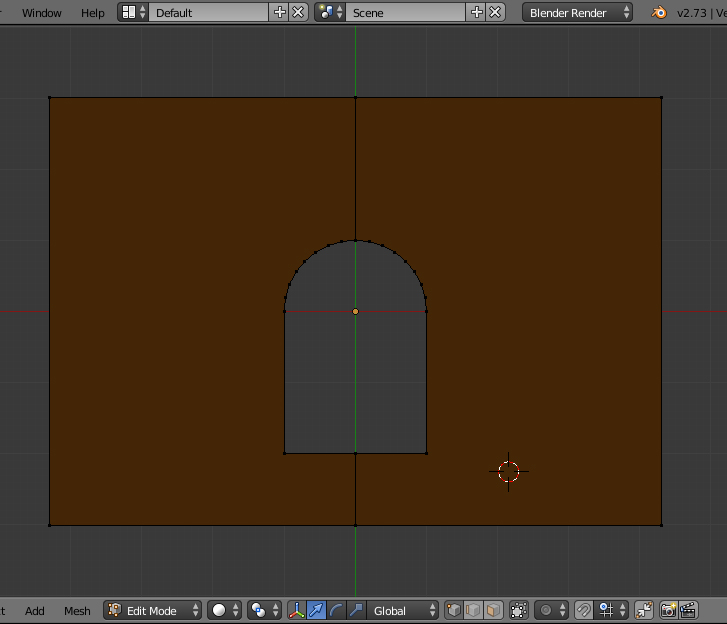The image size is (727, 624).
Task: Open the Global orientation dropdown
Action: 400,610
